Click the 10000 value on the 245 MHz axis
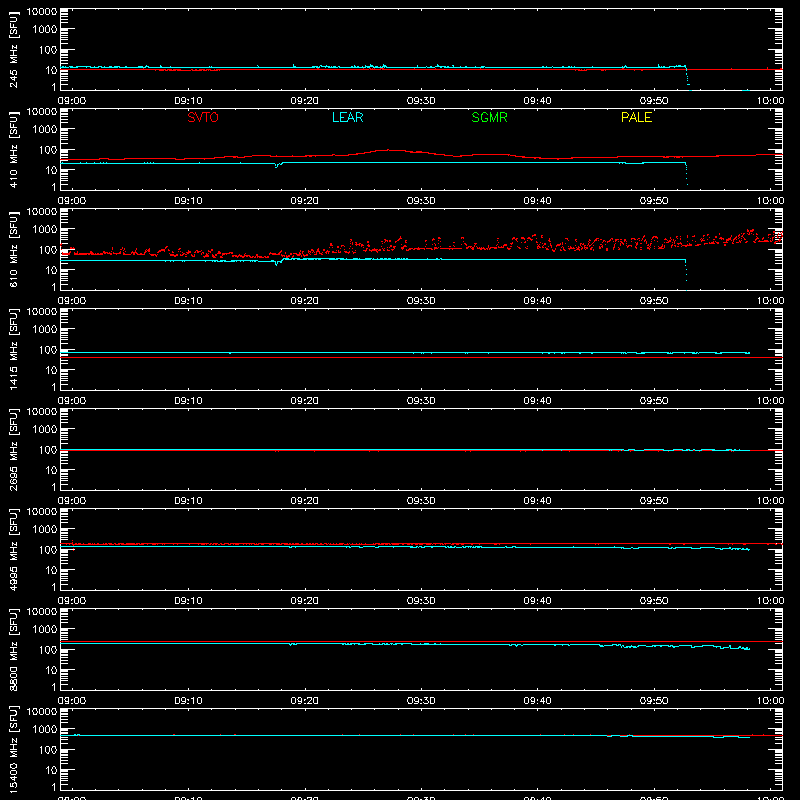This screenshot has height=800, width=800. point(42,12)
